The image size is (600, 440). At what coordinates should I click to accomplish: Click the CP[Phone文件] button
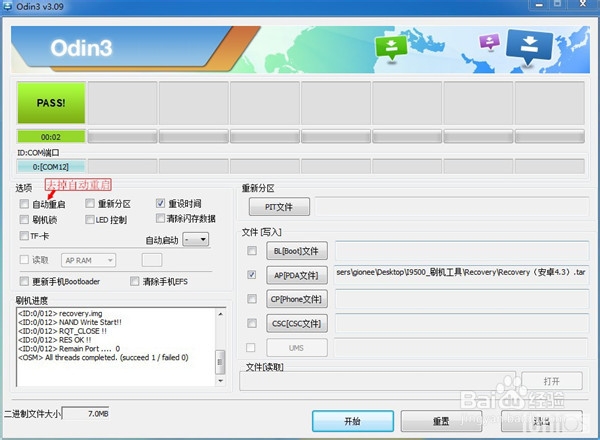pyautogui.click(x=297, y=299)
